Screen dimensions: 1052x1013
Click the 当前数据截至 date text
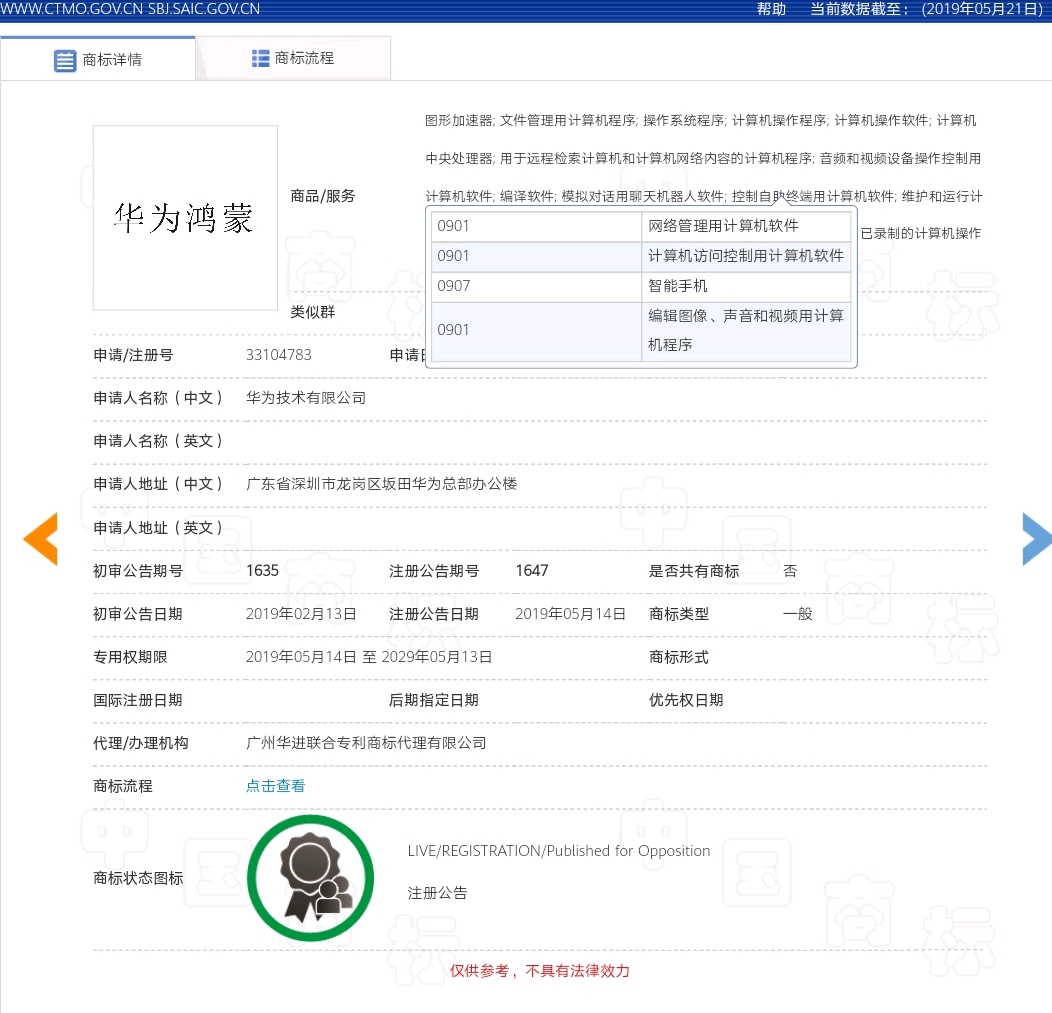(x=927, y=9)
